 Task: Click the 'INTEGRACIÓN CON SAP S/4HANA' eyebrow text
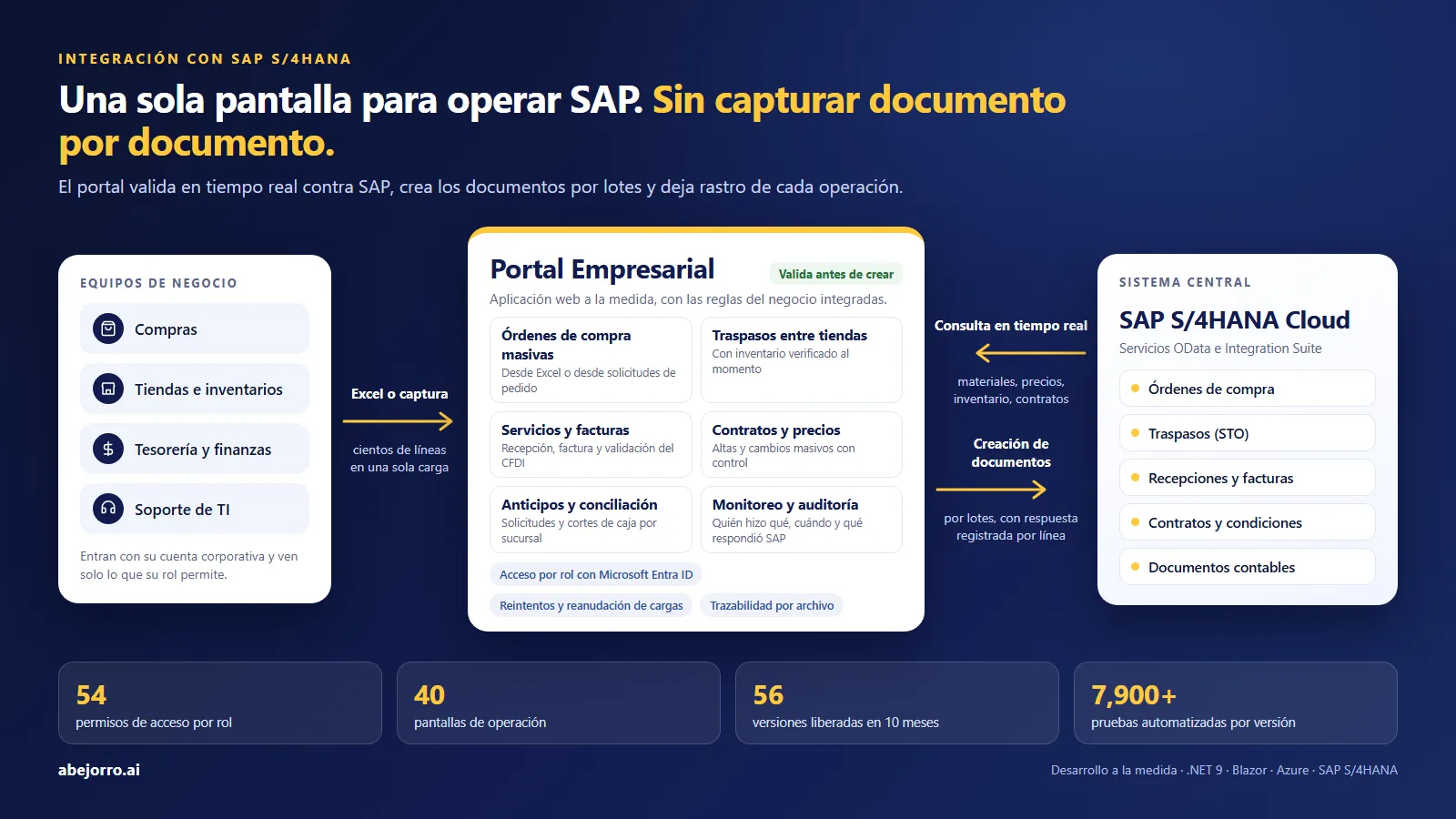(205, 59)
